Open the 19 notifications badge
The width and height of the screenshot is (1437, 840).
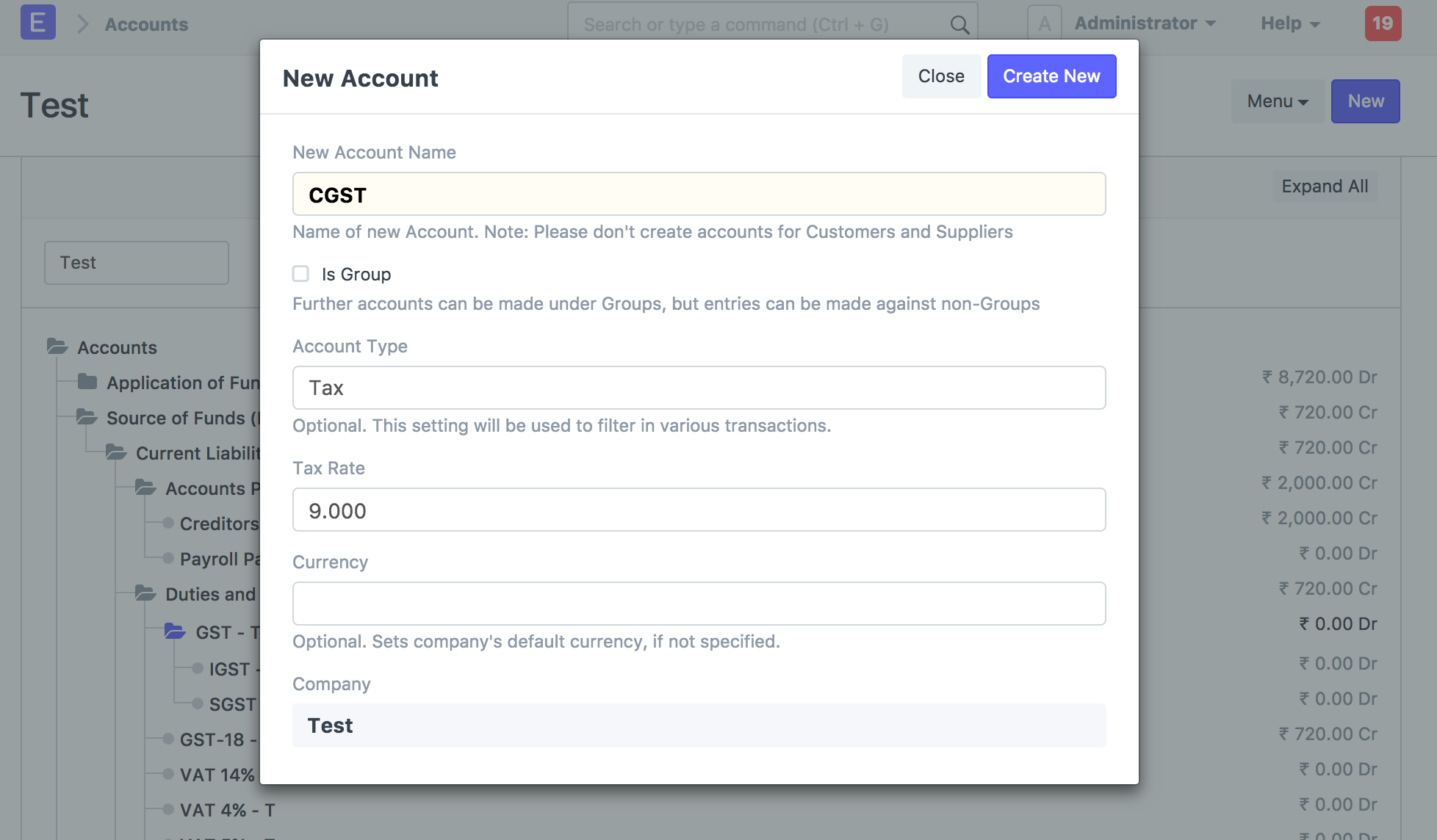(1382, 23)
